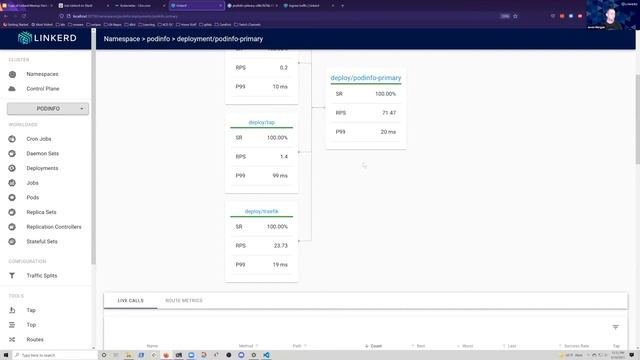Open the Routes tool icon
The width and height of the screenshot is (640, 360).
coord(12,340)
